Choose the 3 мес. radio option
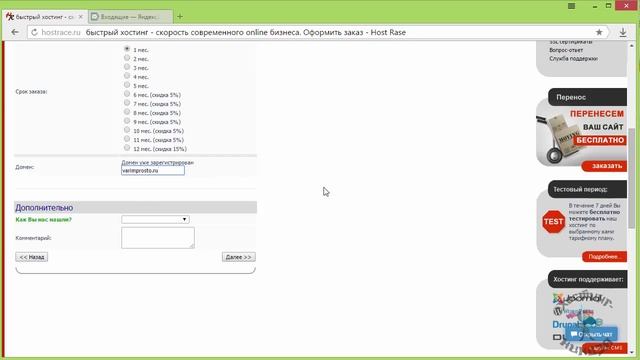This screenshot has height=360, width=640. 127,67
